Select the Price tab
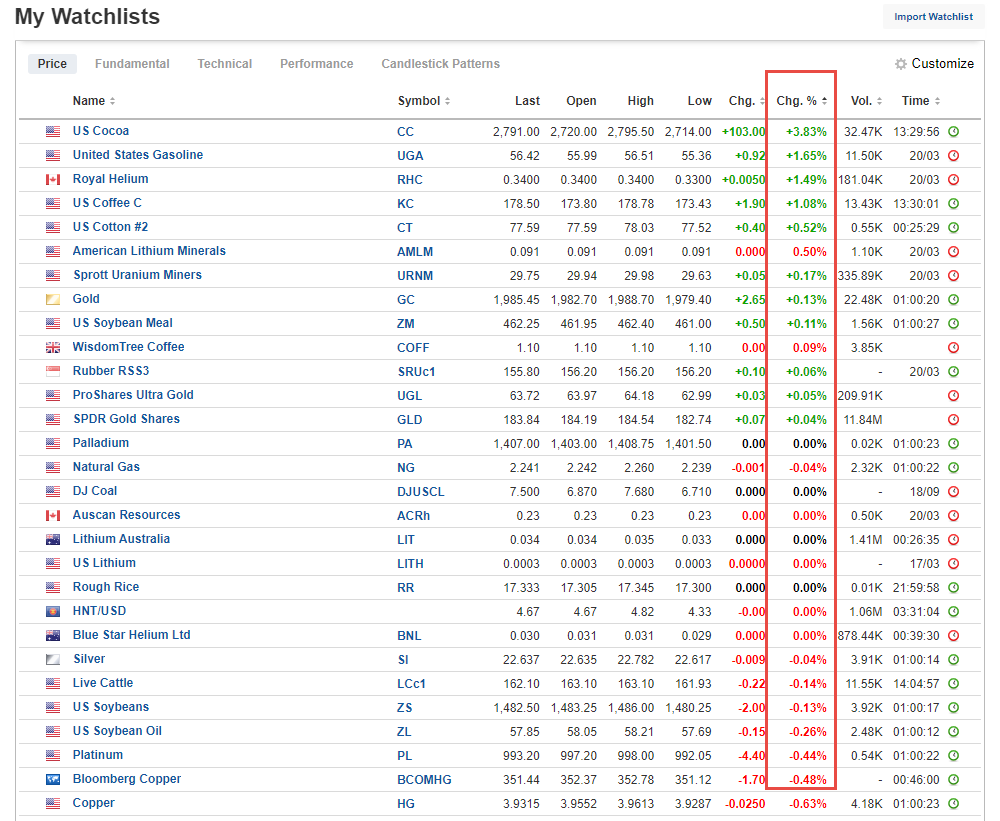1000x821 pixels. tap(52, 64)
